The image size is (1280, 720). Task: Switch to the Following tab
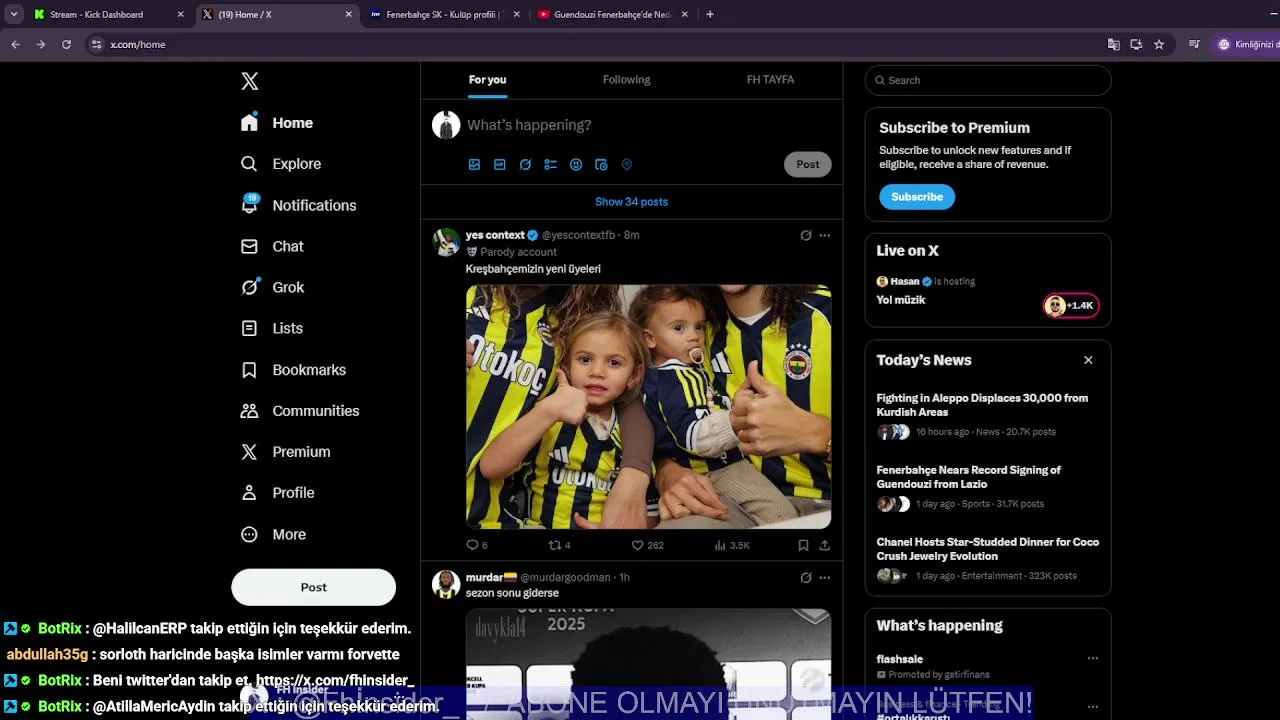(626, 80)
